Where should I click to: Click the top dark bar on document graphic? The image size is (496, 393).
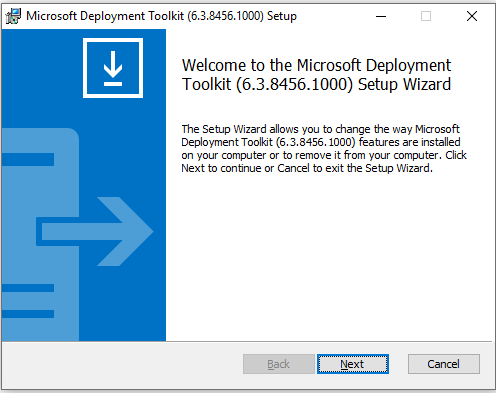28,159
